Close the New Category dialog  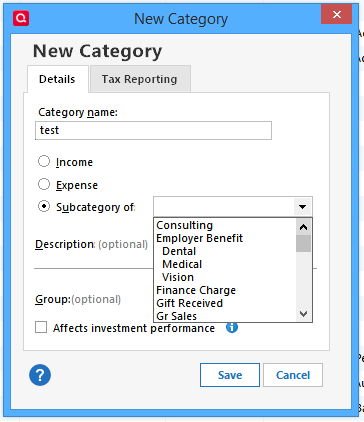[x=336, y=15]
